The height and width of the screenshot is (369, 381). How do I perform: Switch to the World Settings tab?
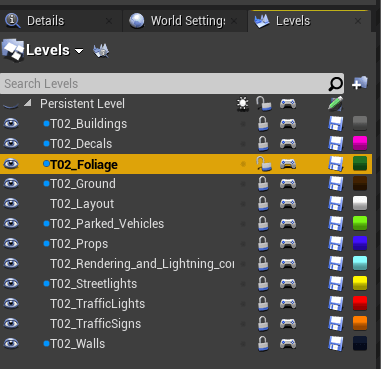pos(188,21)
